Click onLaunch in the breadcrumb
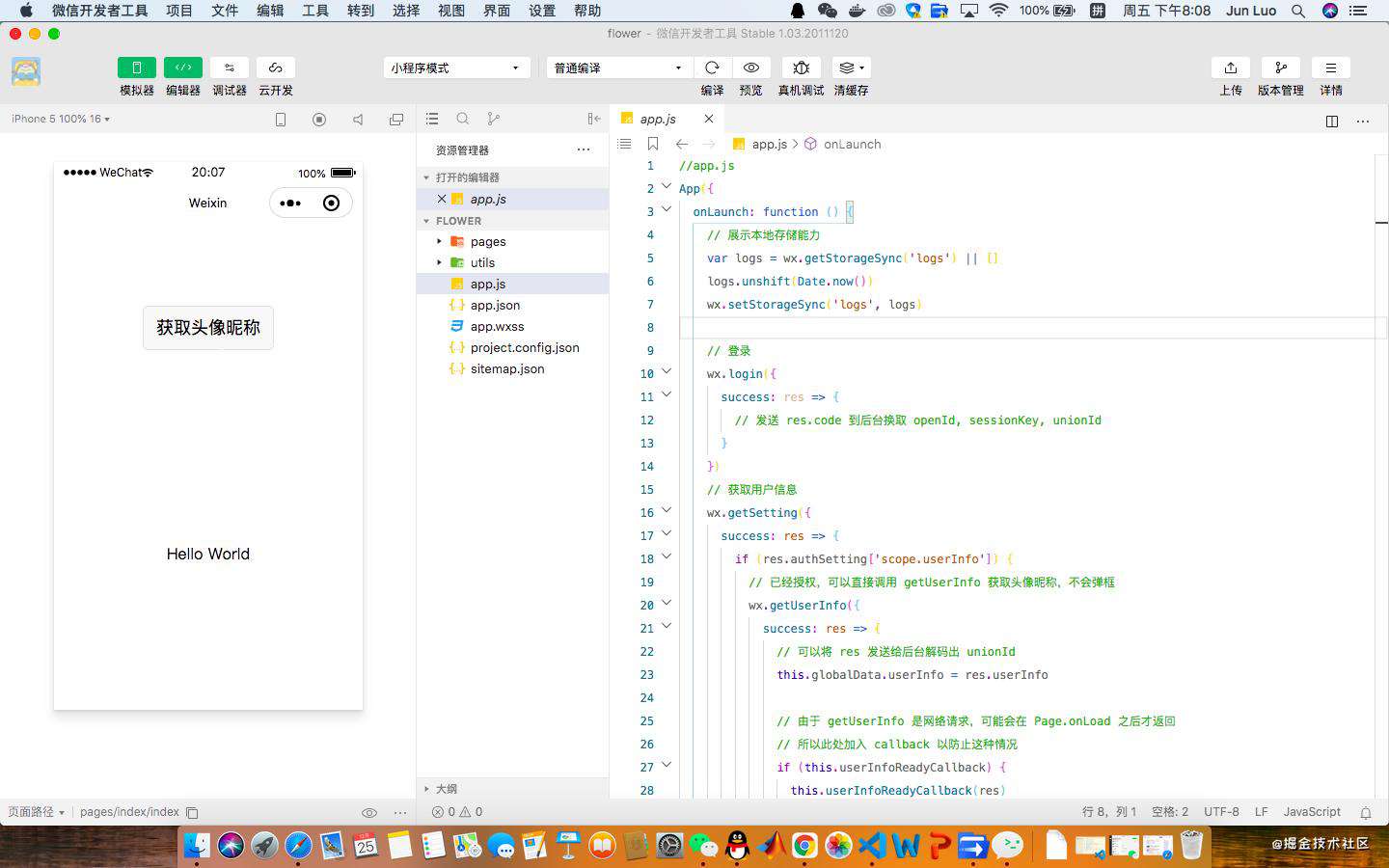Screen dimensions: 1389x868 [852, 144]
